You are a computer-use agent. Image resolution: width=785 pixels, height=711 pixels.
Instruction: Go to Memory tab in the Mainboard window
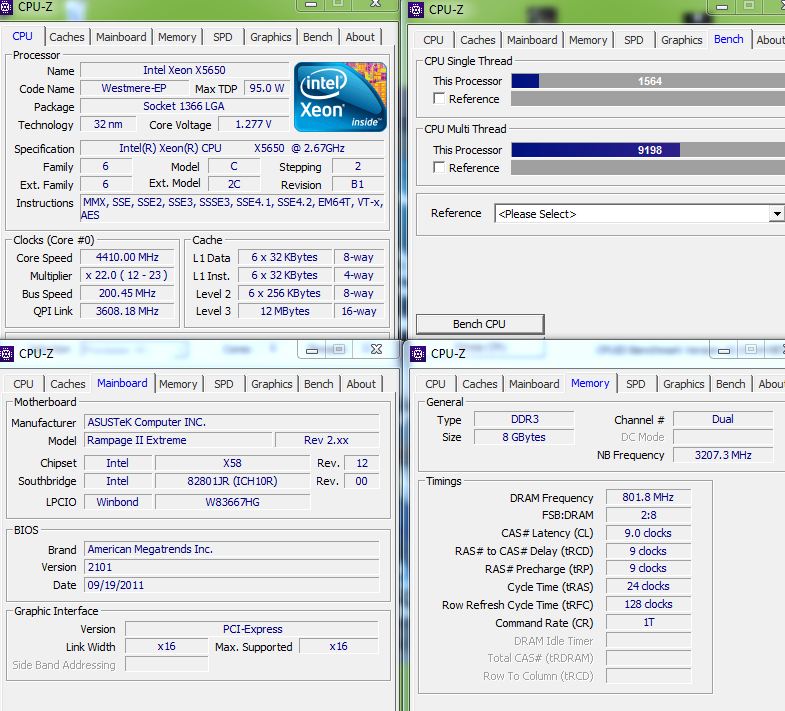[x=178, y=384]
